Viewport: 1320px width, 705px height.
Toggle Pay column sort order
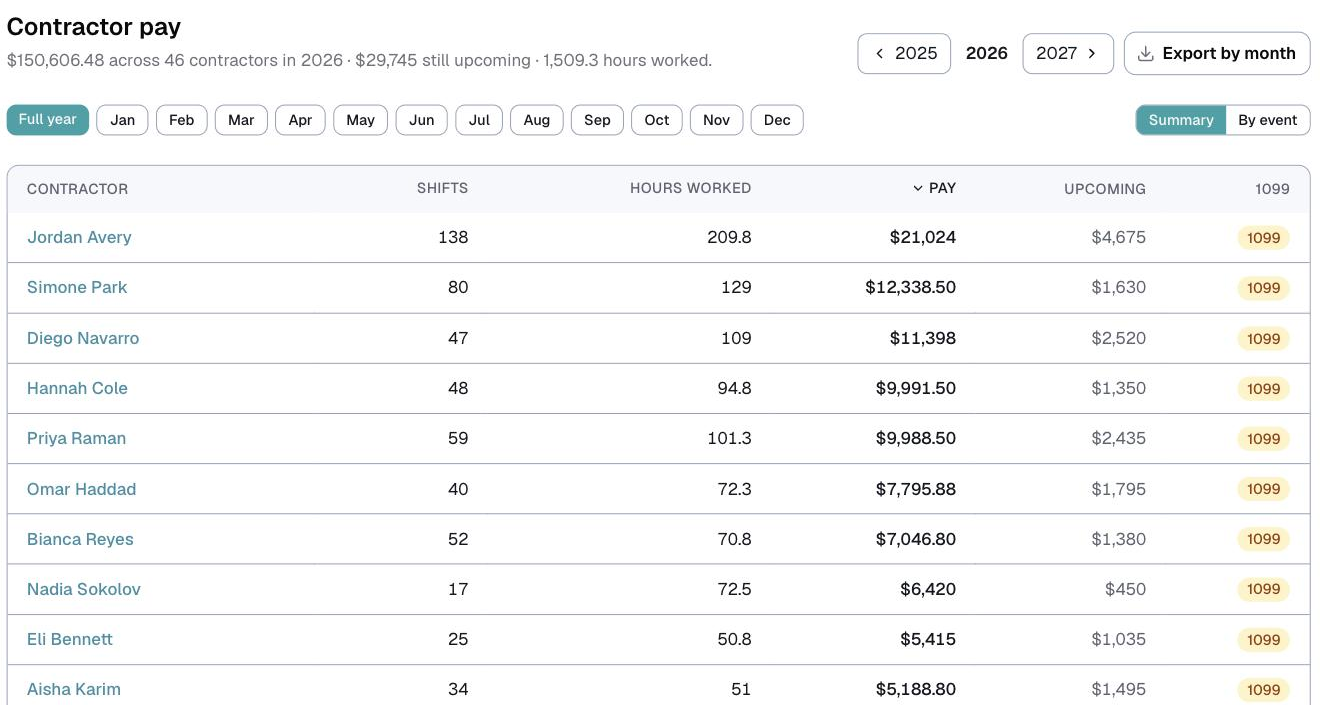point(935,189)
